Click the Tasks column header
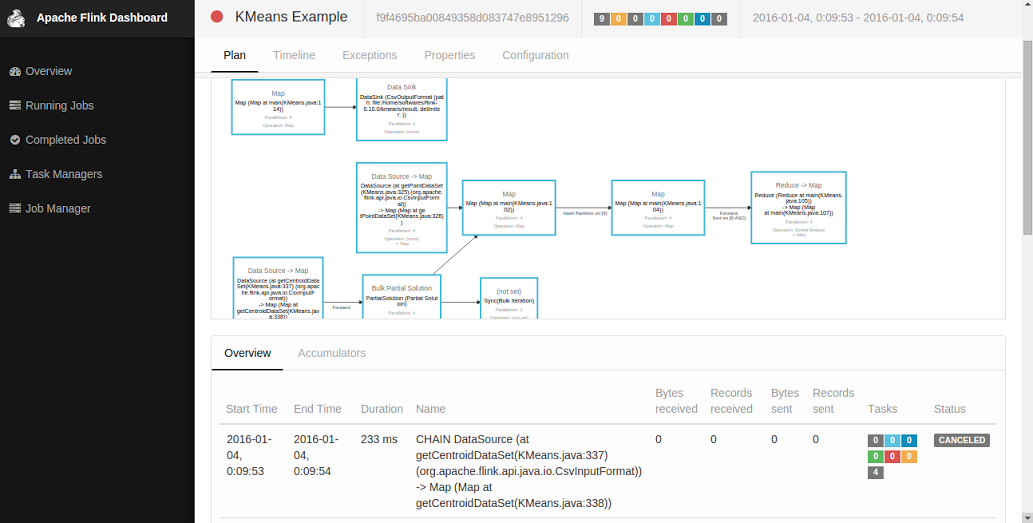This screenshot has width=1033, height=523. pyautogui.click(x=883, y=409)
